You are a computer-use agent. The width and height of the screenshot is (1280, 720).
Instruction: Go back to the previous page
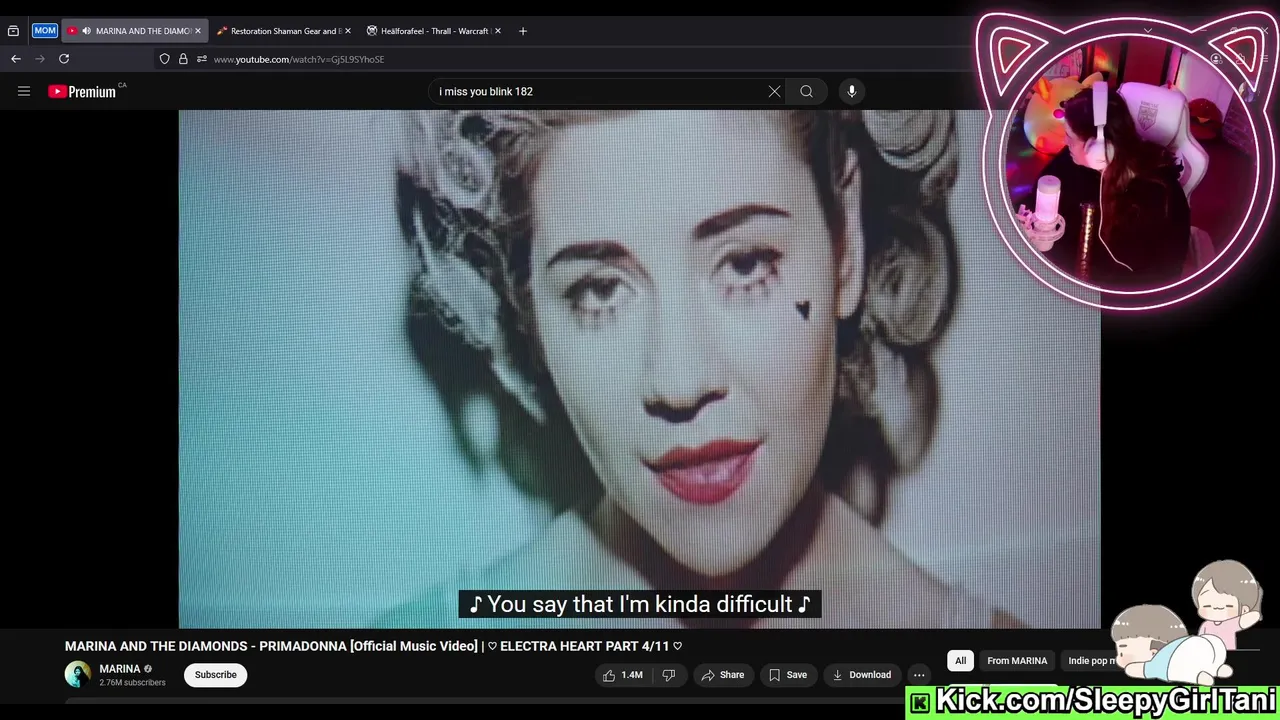tap(16, 59)
